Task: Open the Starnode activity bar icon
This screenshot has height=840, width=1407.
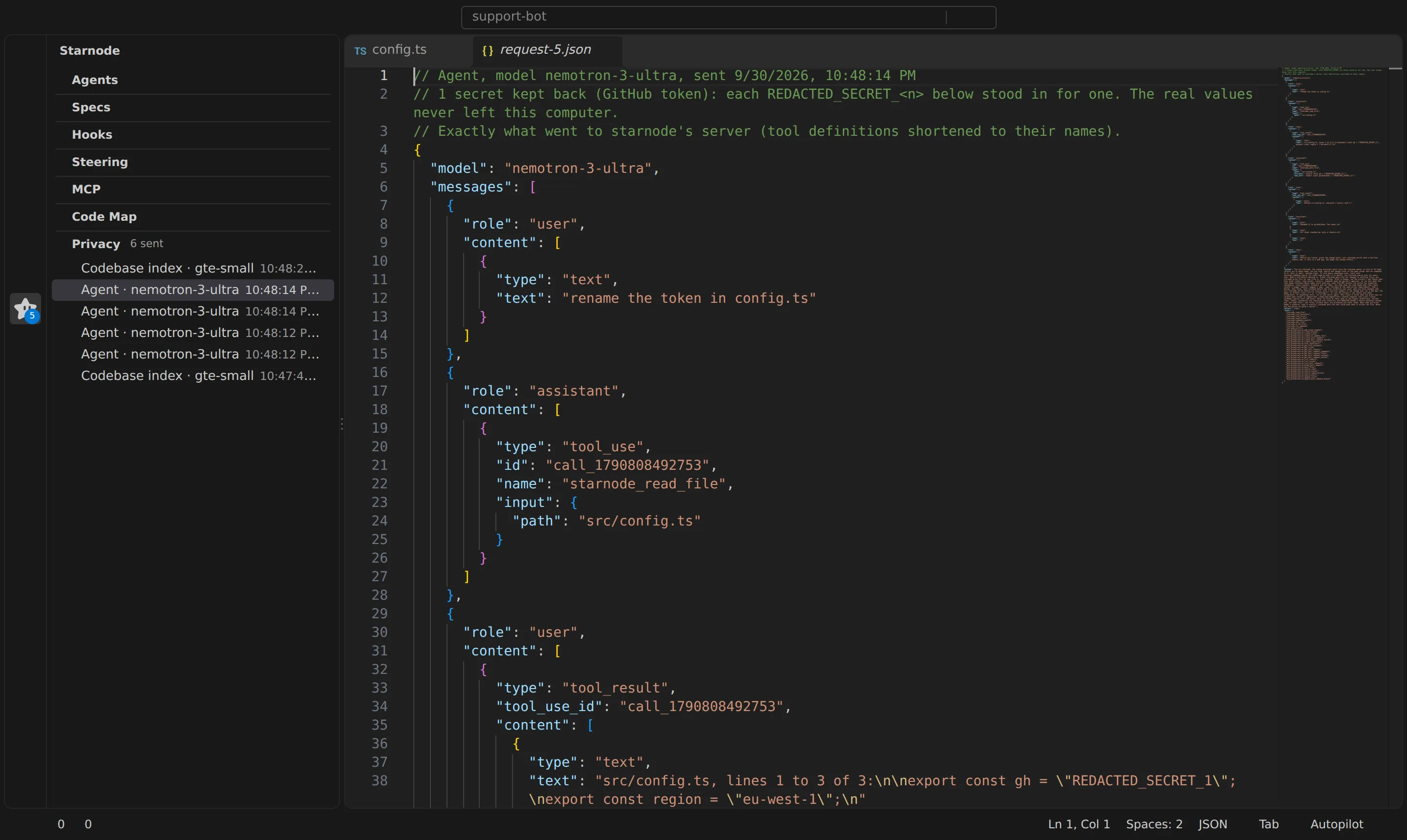Action: point(25,309)
